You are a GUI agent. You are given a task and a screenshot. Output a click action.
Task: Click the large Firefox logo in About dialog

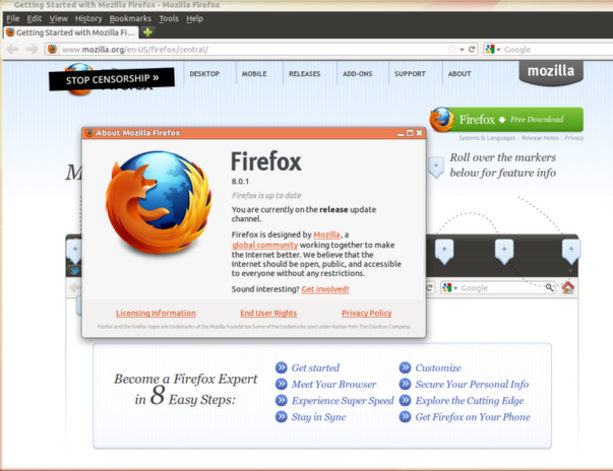(x=158, y=202)
